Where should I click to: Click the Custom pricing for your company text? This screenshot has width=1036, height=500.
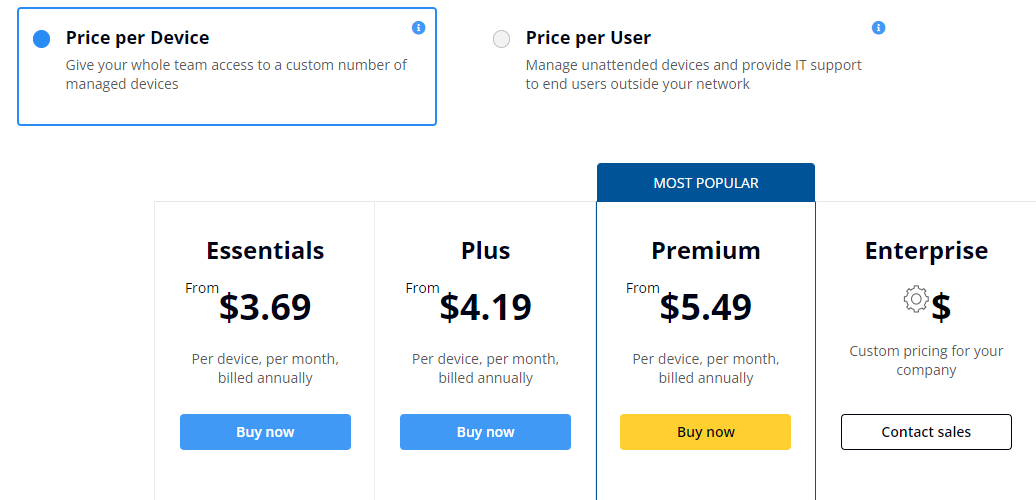(926, 360)
